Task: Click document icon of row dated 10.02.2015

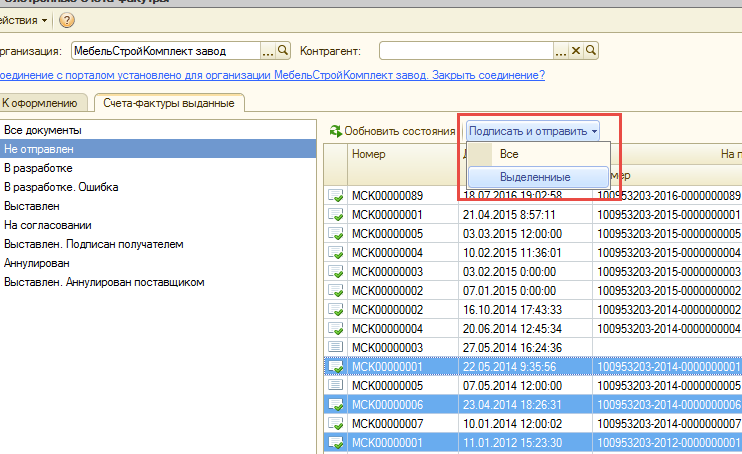Action: click(336, 253)
